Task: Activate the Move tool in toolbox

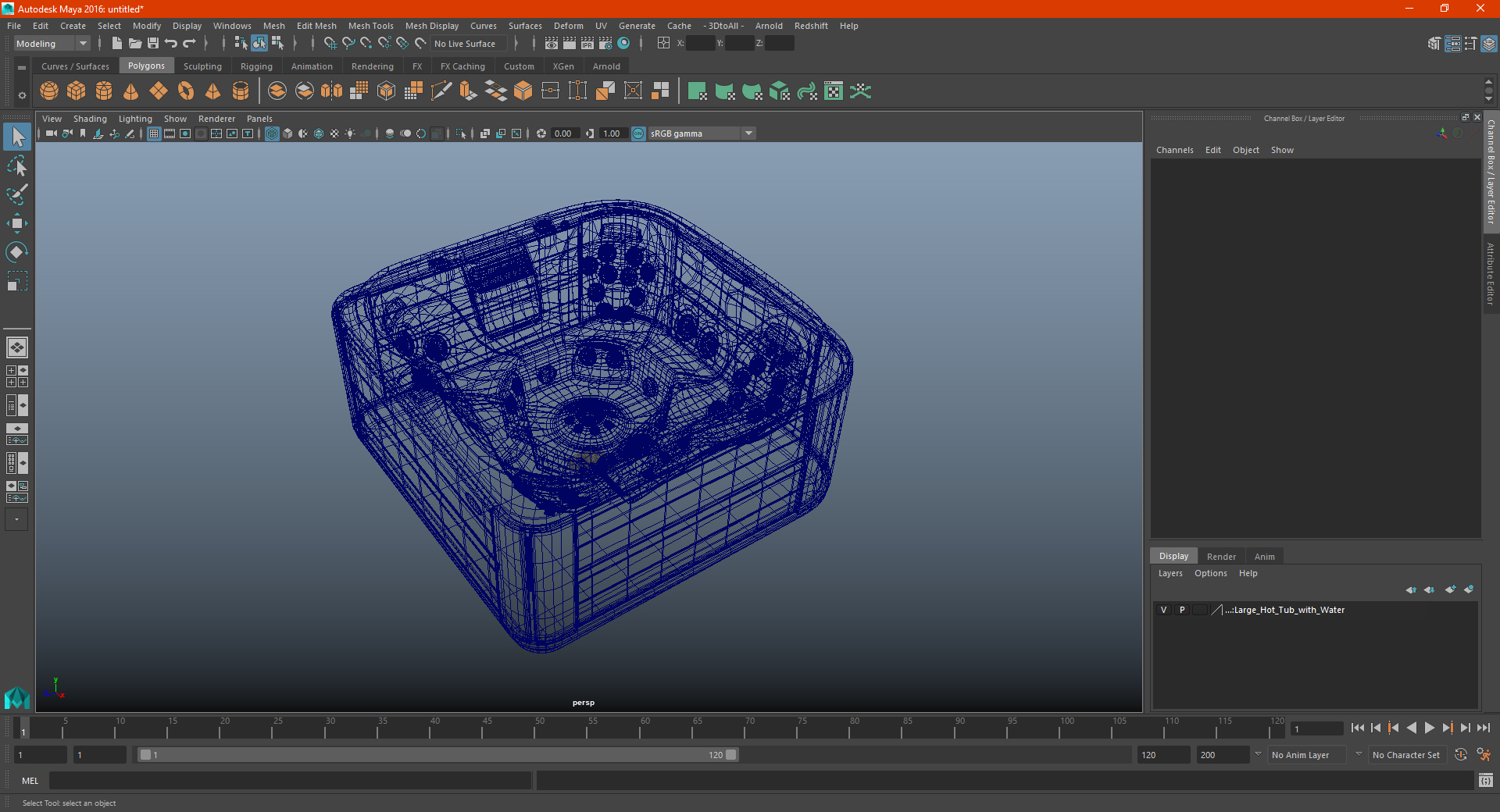Action: (17, 223)
